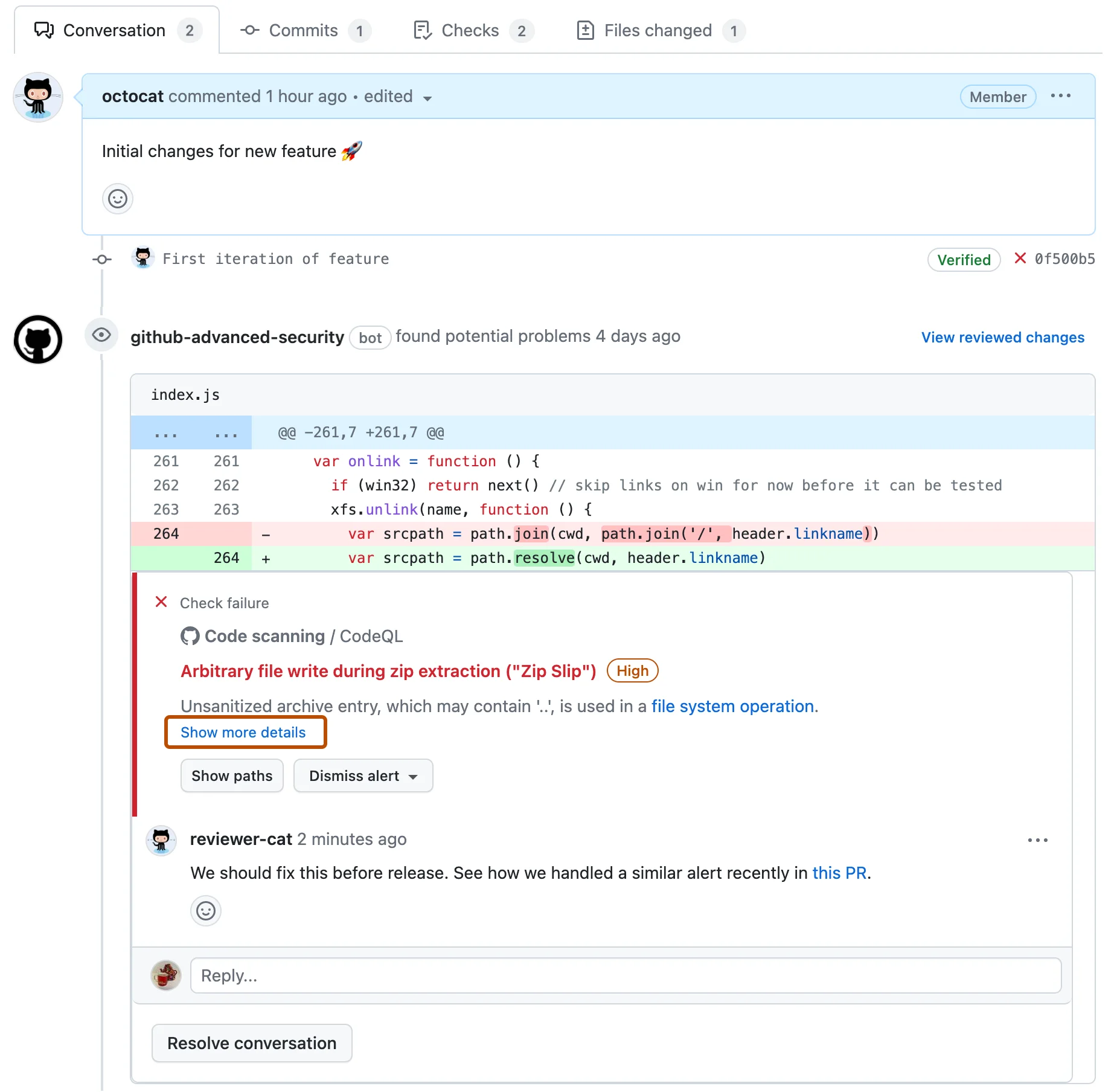Follow the this PR link in reviewer-cat's comment
The width and height of the screenshot is (1117, 1092).
coord(839,872)
